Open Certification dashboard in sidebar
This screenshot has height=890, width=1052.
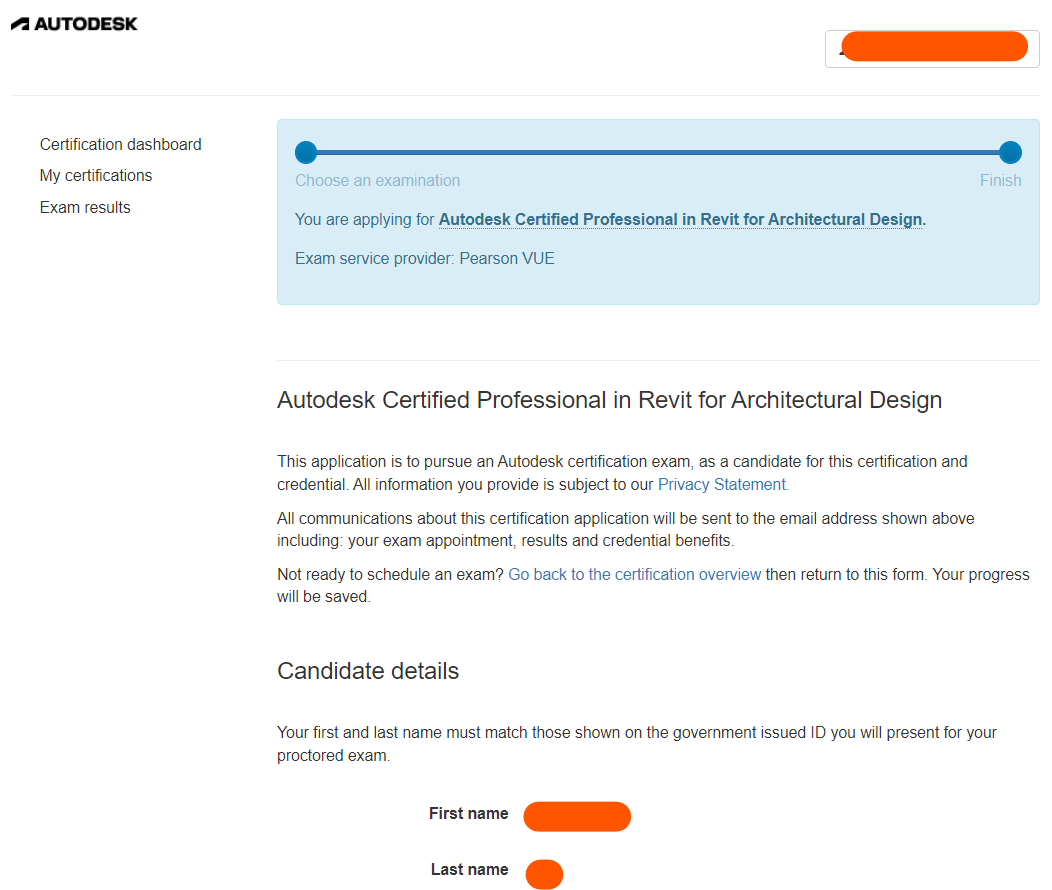coord(120,144)
